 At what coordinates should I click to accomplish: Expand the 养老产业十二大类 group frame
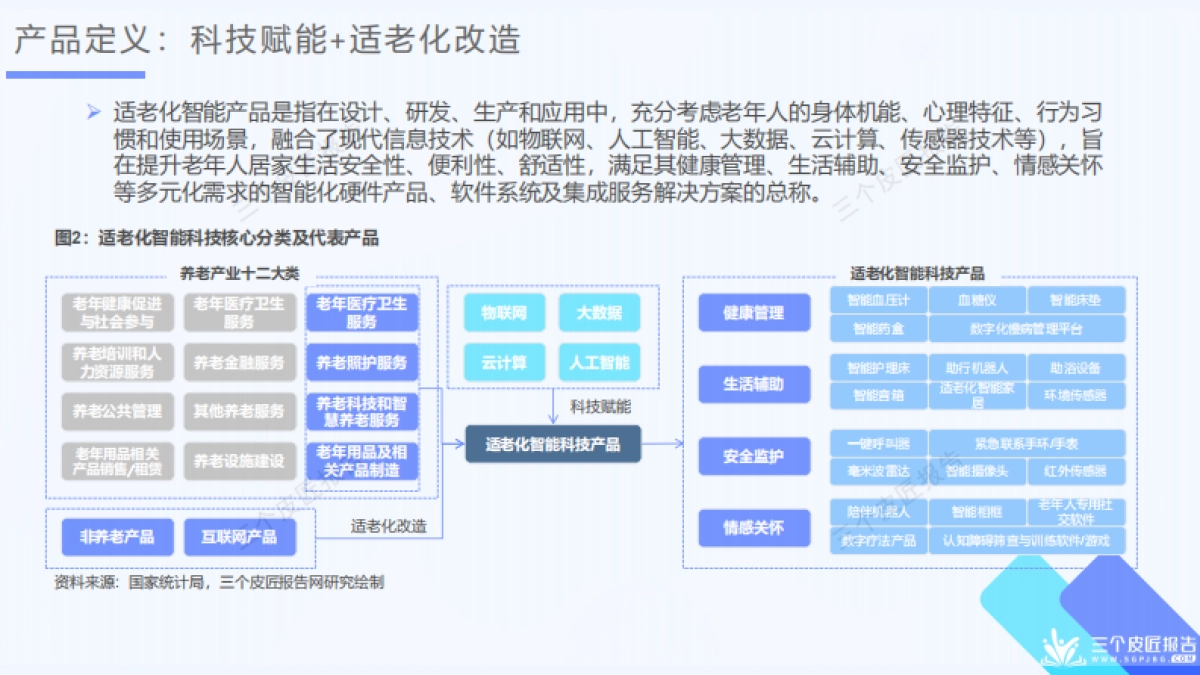(241, 271)
